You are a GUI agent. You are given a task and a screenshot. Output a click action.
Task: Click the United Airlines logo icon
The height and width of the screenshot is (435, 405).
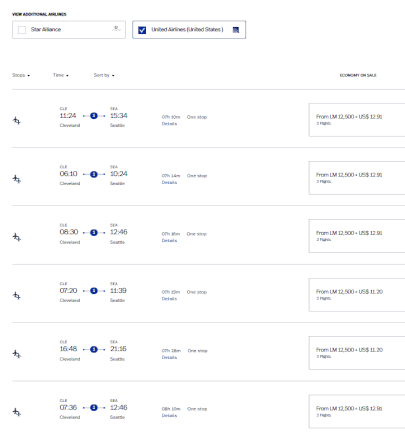(236, 30)
